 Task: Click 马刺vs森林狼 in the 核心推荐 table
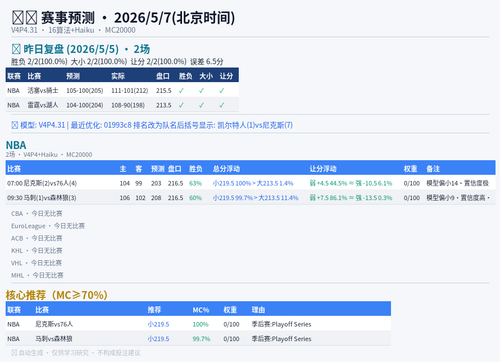pos(54,339)
